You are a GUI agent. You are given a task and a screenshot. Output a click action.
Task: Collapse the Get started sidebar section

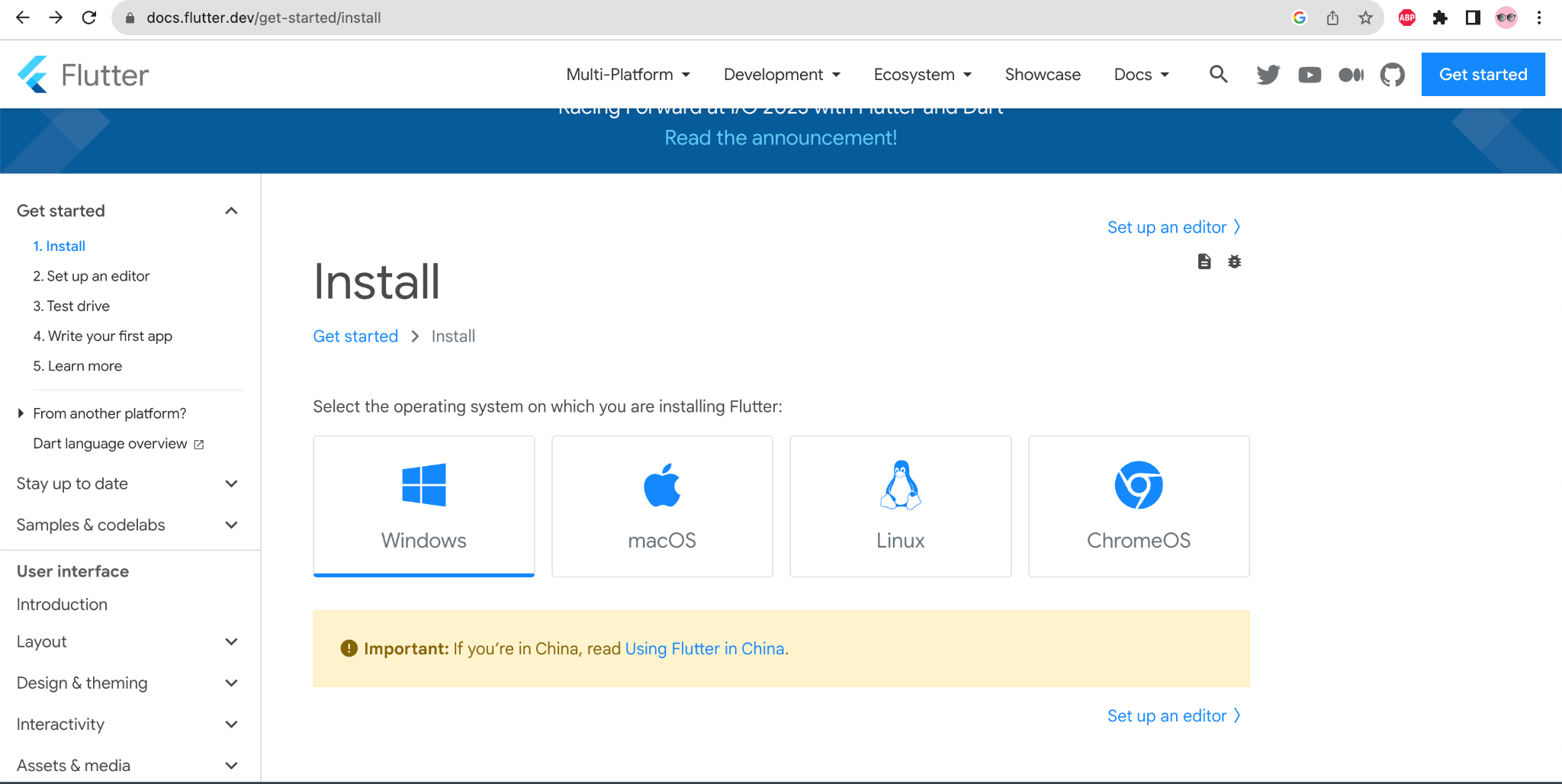pos(232,210)
